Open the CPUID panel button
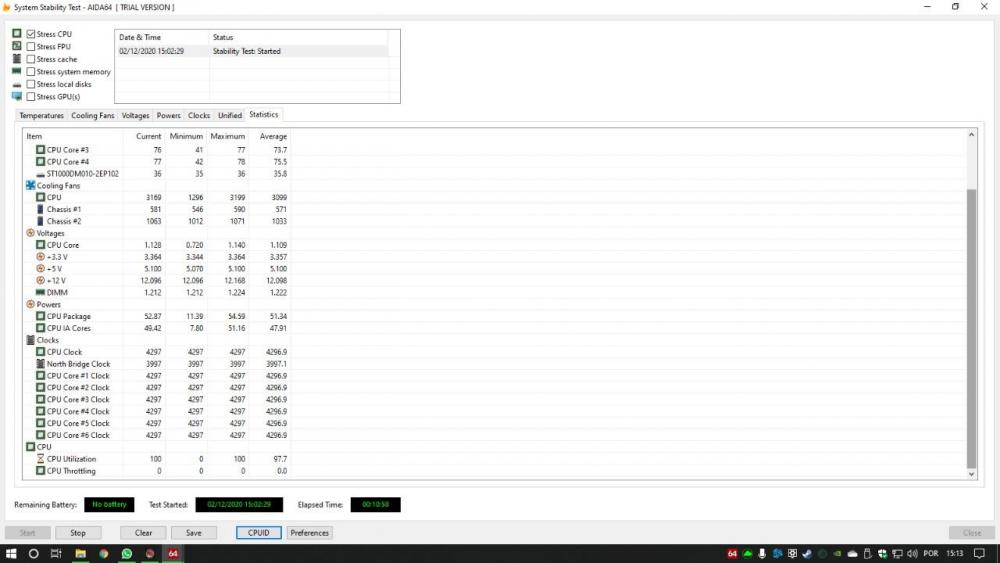The width and height of the screenshot is (1000, 563). [x=258, y=533]
